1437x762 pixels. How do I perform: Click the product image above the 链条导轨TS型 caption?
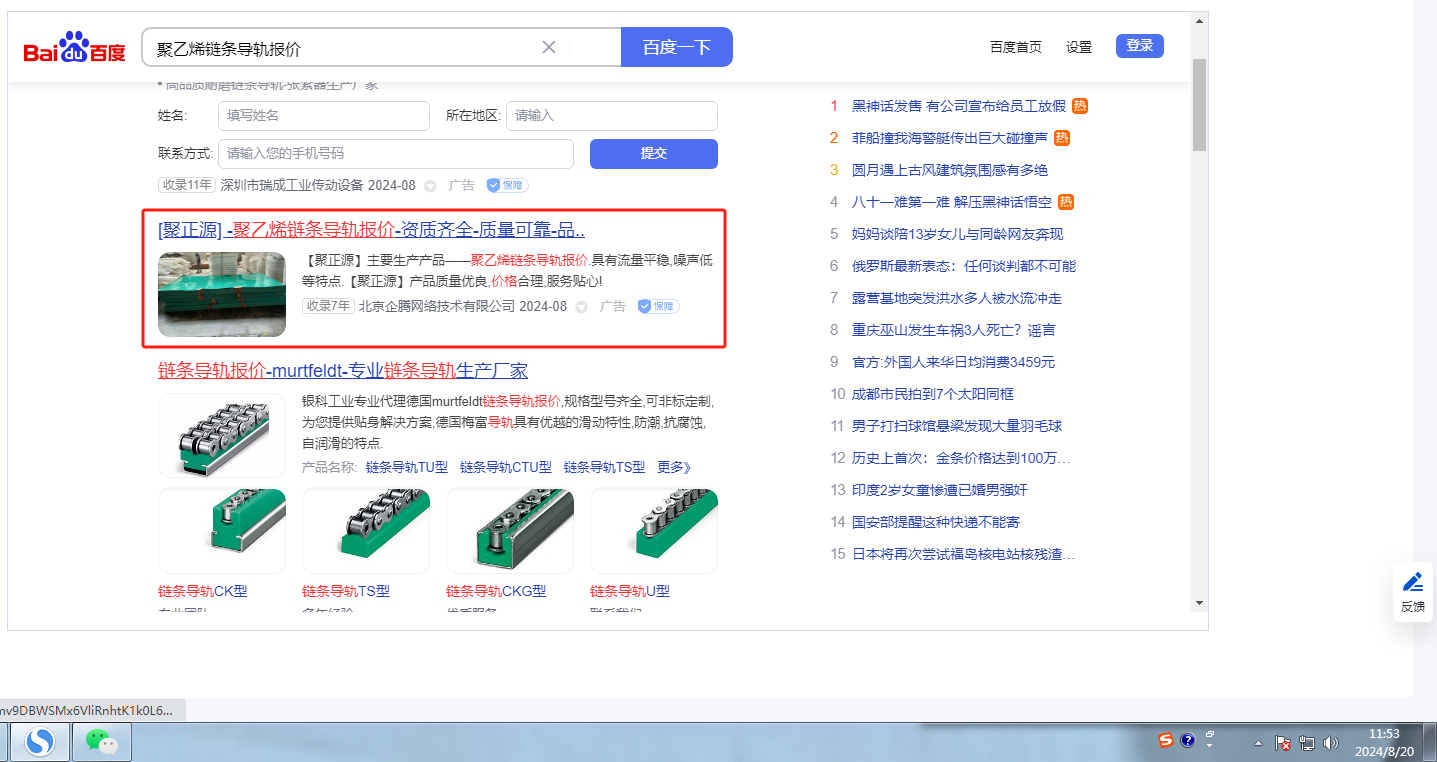coord(366,531)
